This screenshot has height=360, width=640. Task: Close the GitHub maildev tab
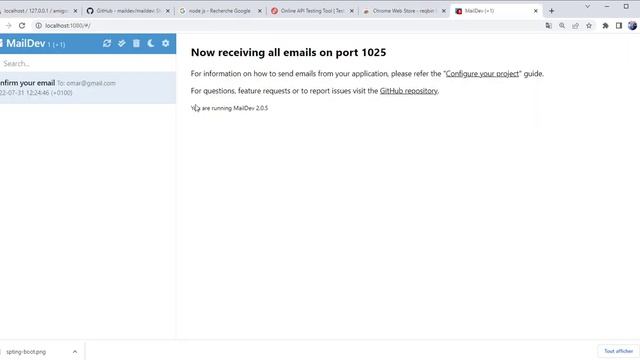tap(167, 11)
